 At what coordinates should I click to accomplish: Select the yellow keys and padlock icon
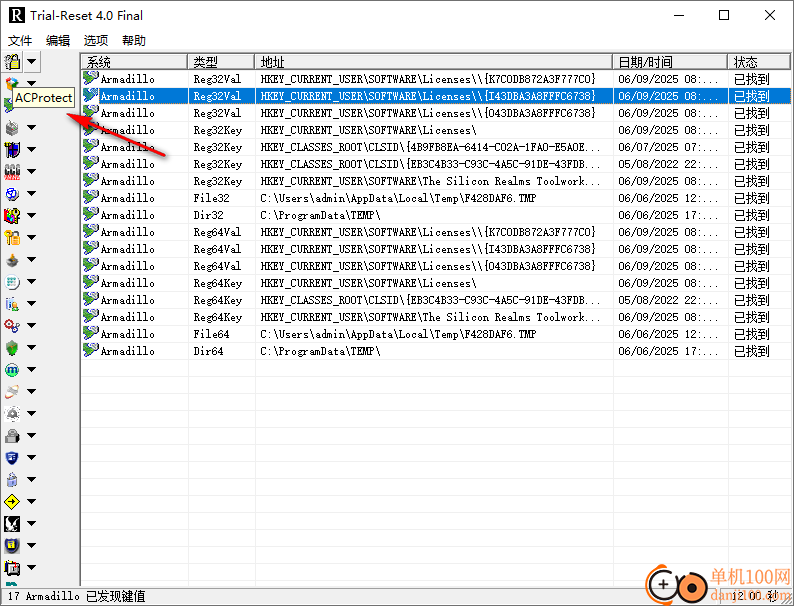coord(12,237)
